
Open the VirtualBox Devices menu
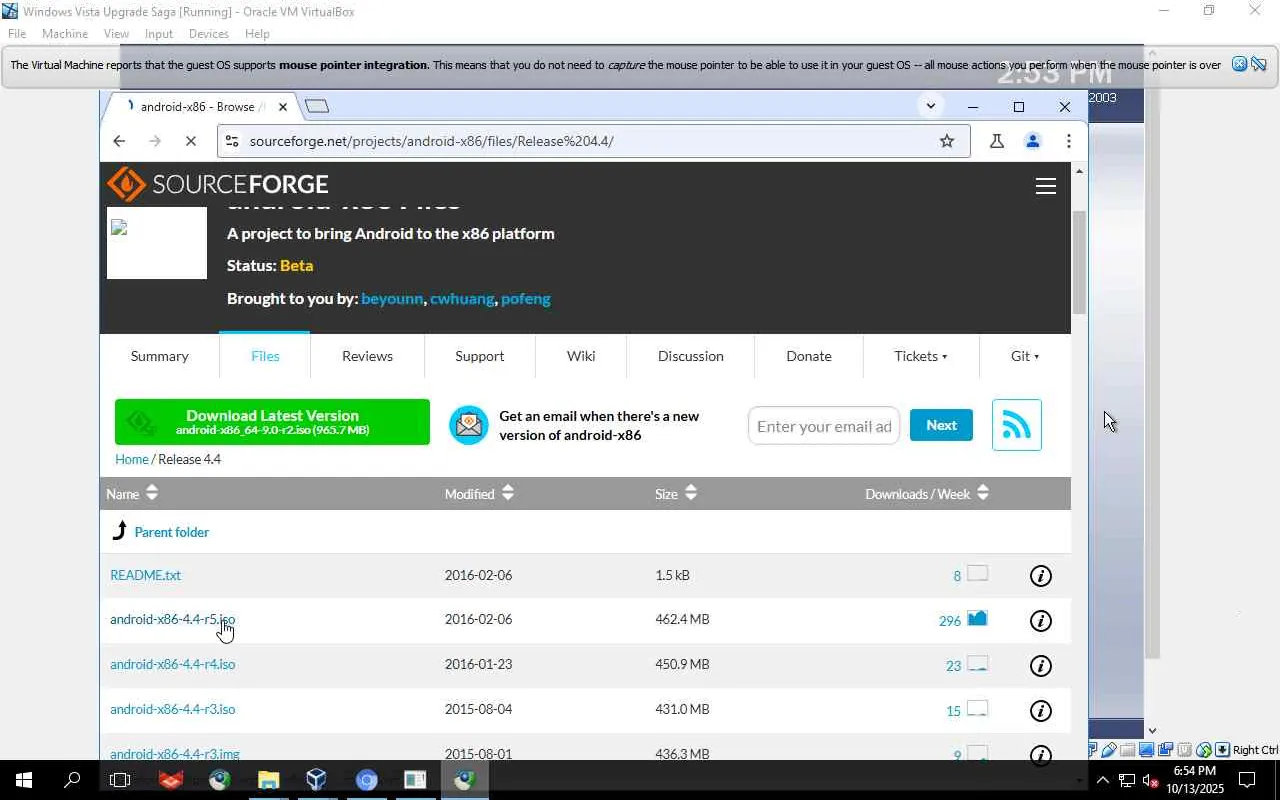coord(209,34)
